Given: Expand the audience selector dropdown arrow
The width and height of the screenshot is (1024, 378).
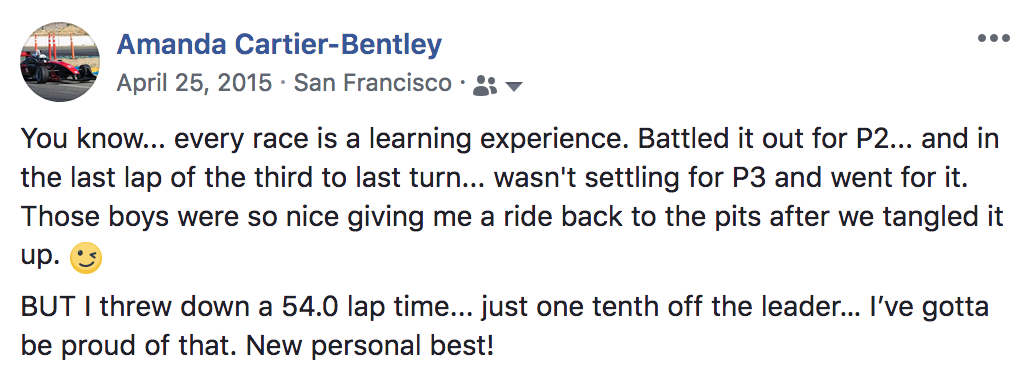Looking at the screenshot, I should coord(514,86).
